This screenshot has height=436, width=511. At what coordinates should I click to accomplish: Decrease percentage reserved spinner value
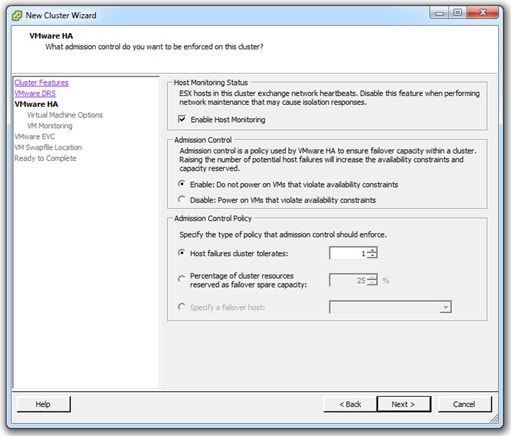pos(372,283)
